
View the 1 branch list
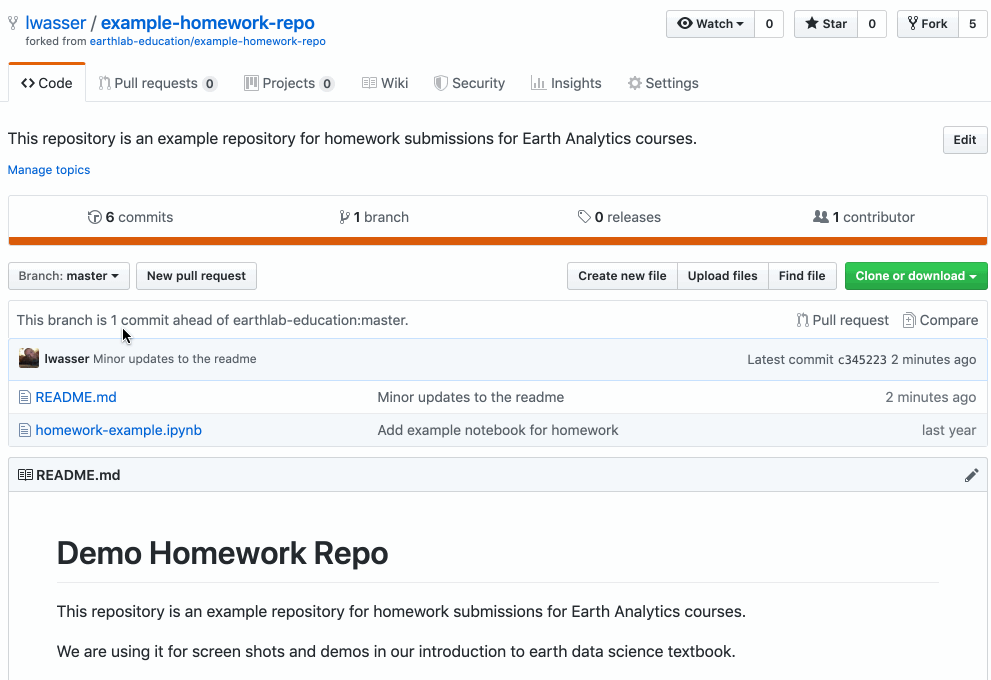[374, 217]
